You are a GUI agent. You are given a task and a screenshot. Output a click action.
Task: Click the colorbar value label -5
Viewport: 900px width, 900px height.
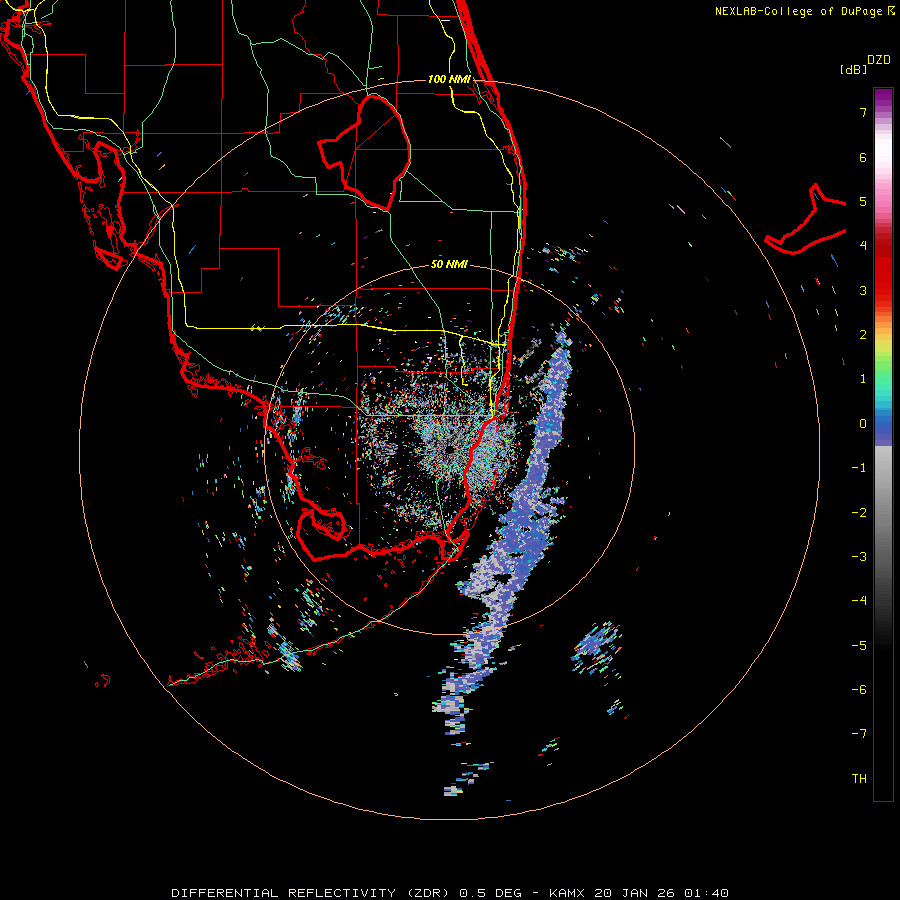click(x=859, y=646)
